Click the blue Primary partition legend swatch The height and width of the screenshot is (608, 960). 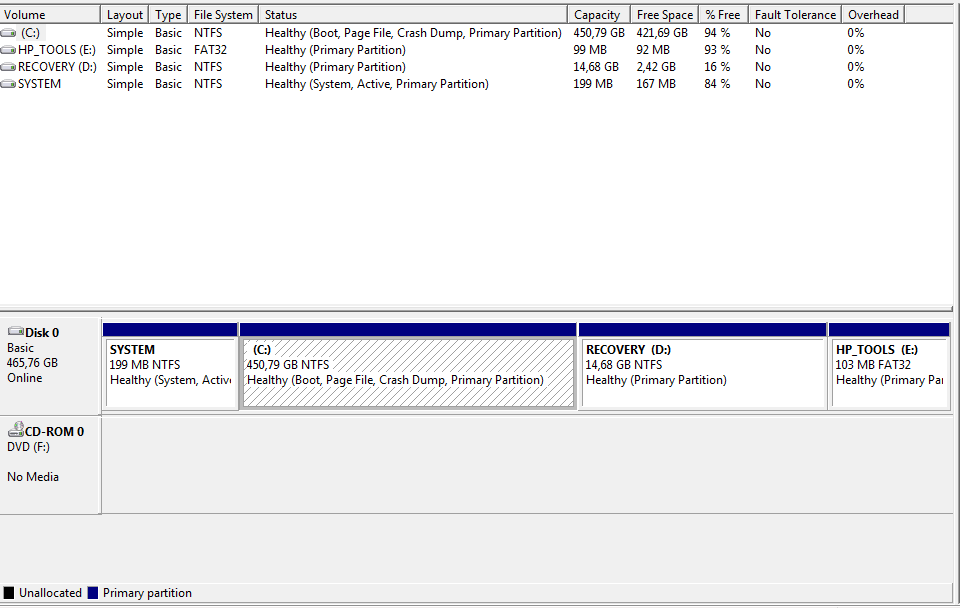(x=93, y=593)
